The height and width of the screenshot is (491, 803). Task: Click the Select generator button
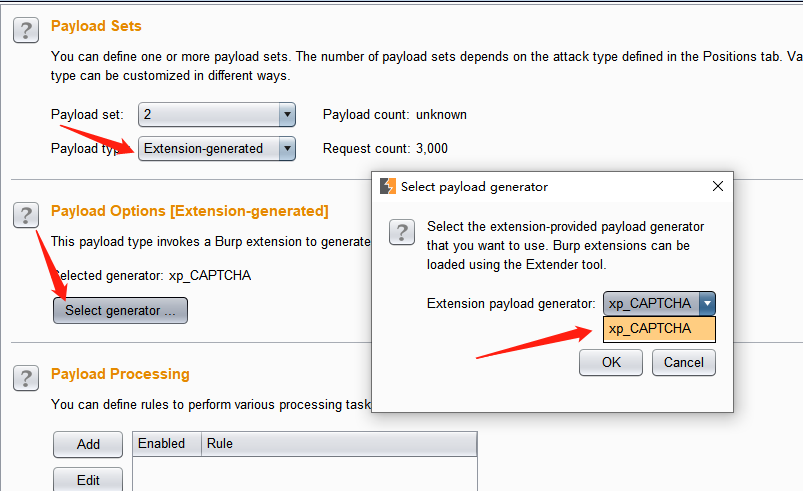(x=120, y=311)
